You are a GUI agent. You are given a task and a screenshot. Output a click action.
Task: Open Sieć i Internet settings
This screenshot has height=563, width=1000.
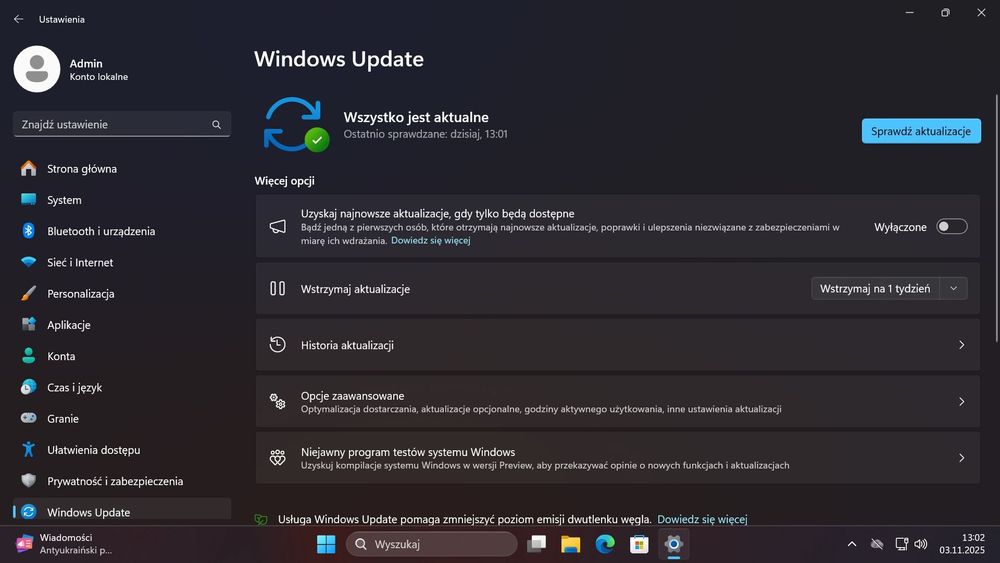122,262
